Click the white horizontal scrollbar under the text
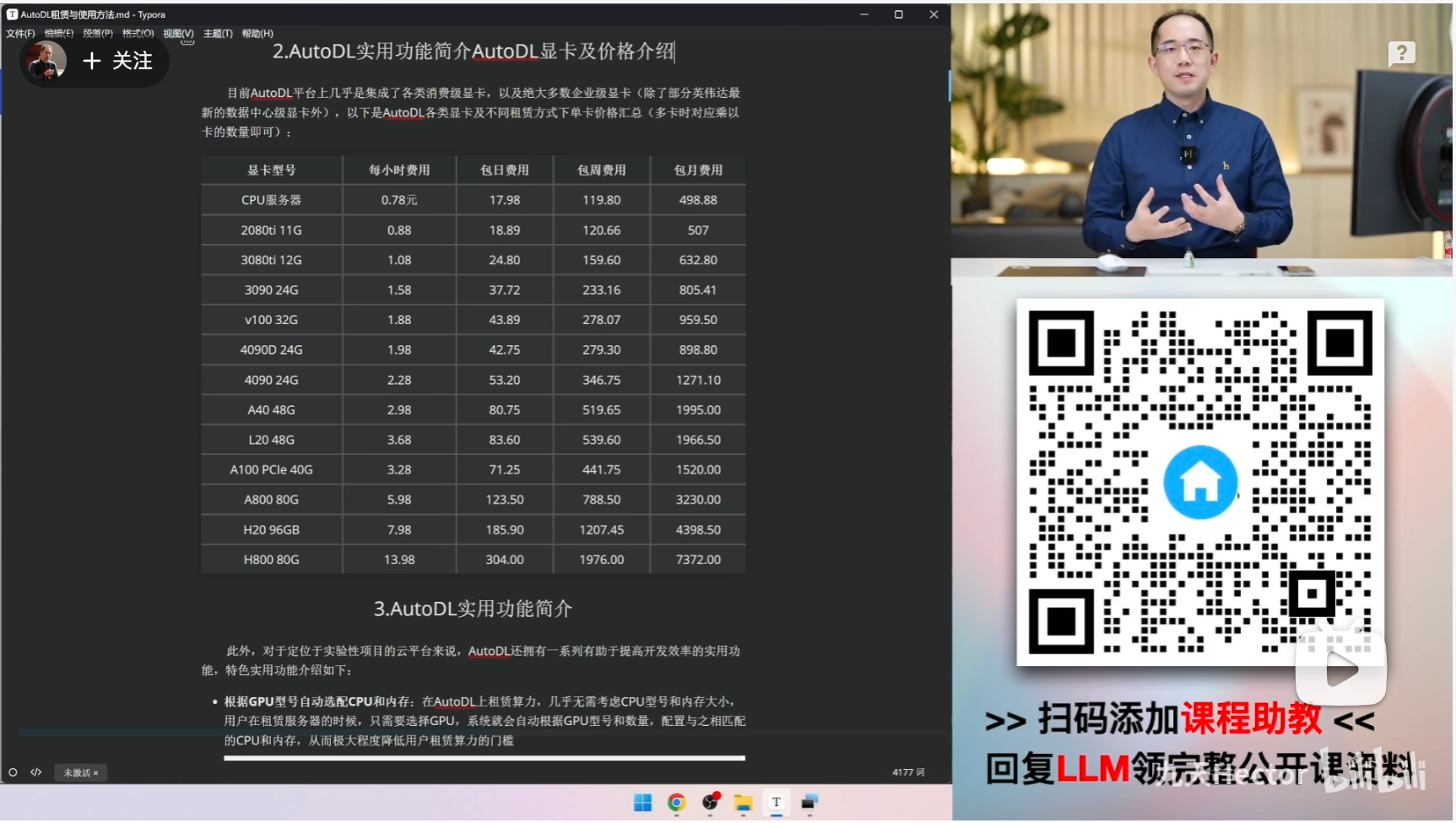Viewport: 1456px width, 823px height. coord(484,758)
